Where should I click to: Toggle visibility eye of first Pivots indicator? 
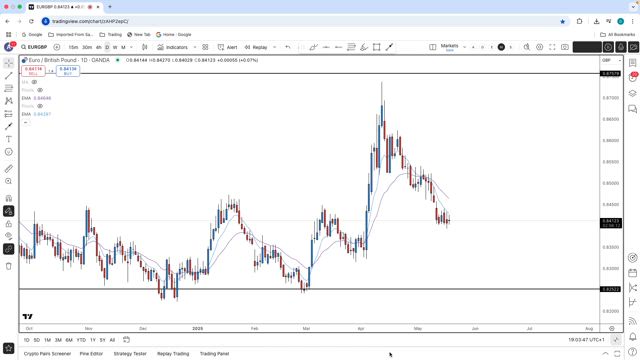pos(40,90)
